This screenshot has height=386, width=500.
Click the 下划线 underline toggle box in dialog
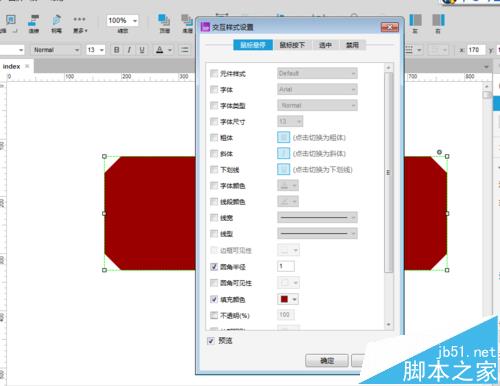pyautogui.click(x=283, y=169)
